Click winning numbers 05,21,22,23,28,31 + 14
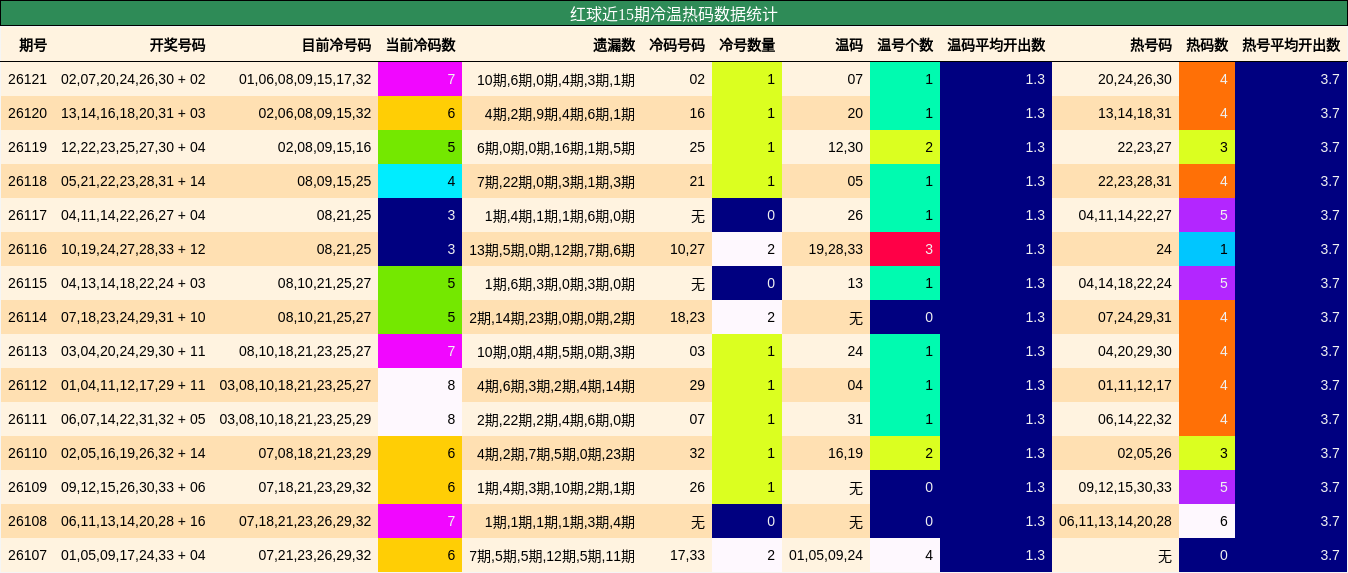 [x=133, y=181]
